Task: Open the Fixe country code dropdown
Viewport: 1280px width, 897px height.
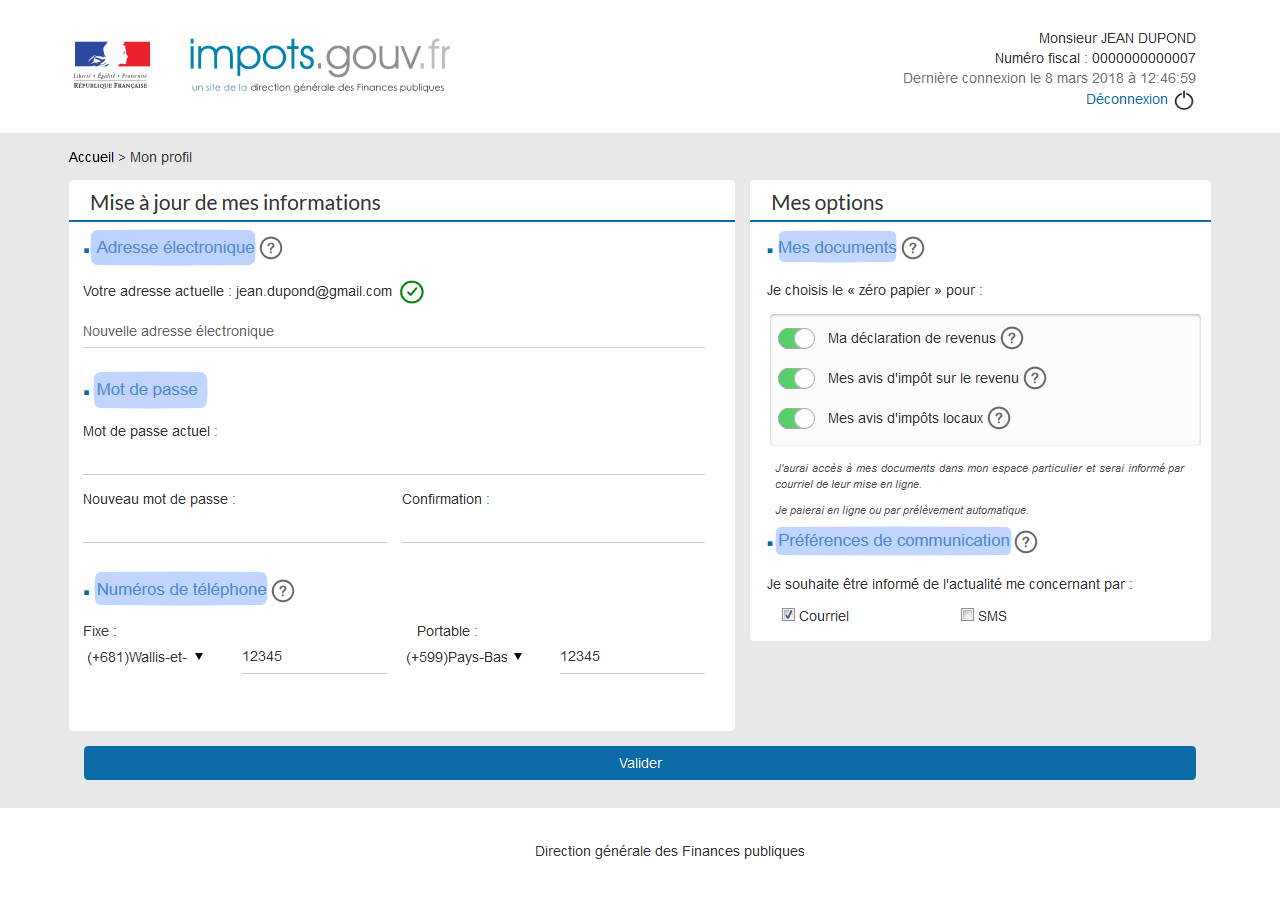Action: point(146,657)
